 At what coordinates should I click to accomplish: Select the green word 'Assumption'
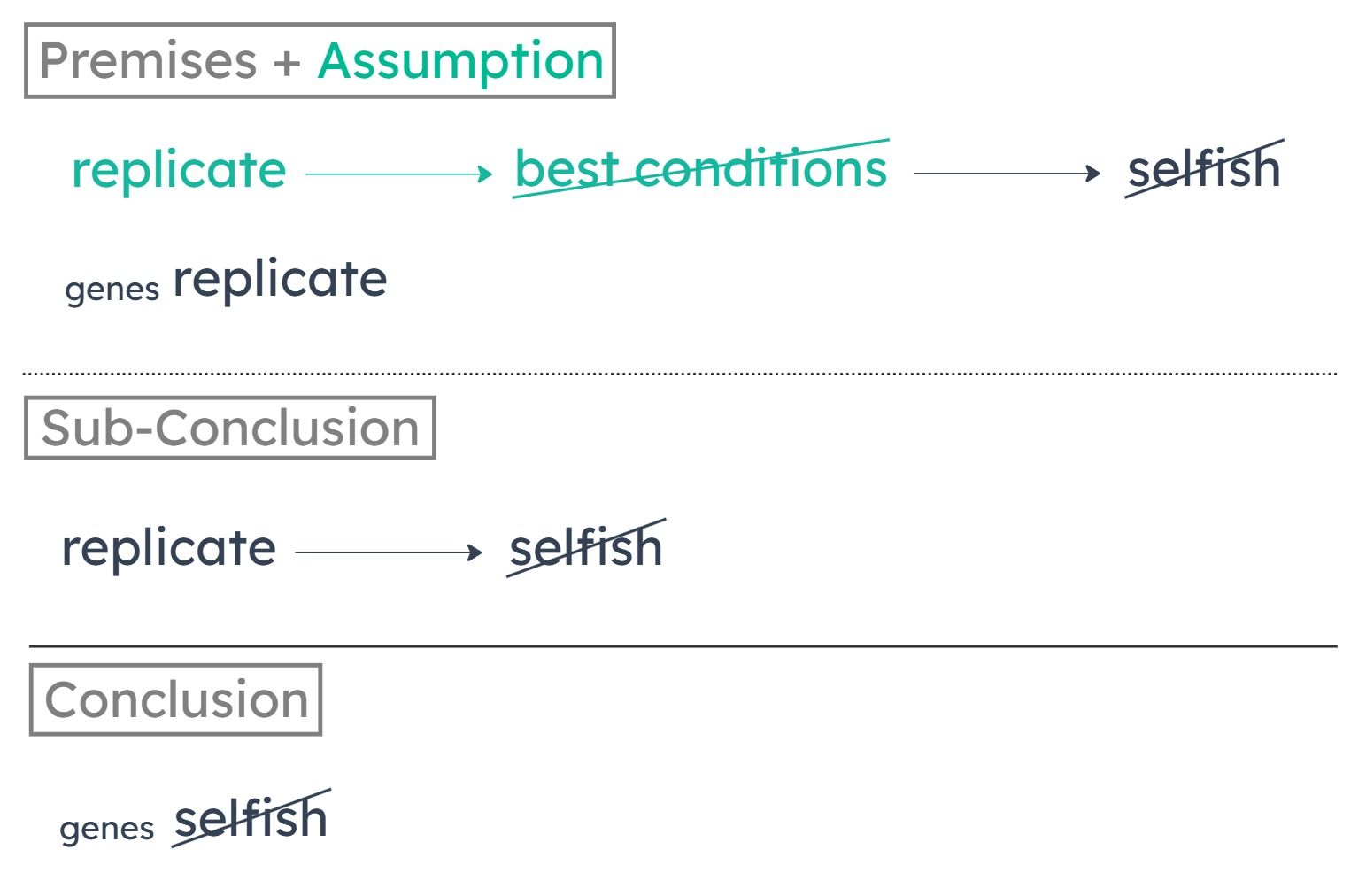(x=460, y=61)
